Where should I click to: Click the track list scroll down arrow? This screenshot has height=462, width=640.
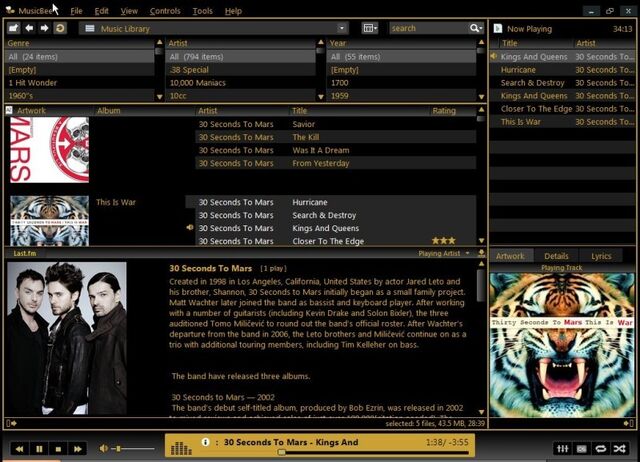(x=481, y=241)
